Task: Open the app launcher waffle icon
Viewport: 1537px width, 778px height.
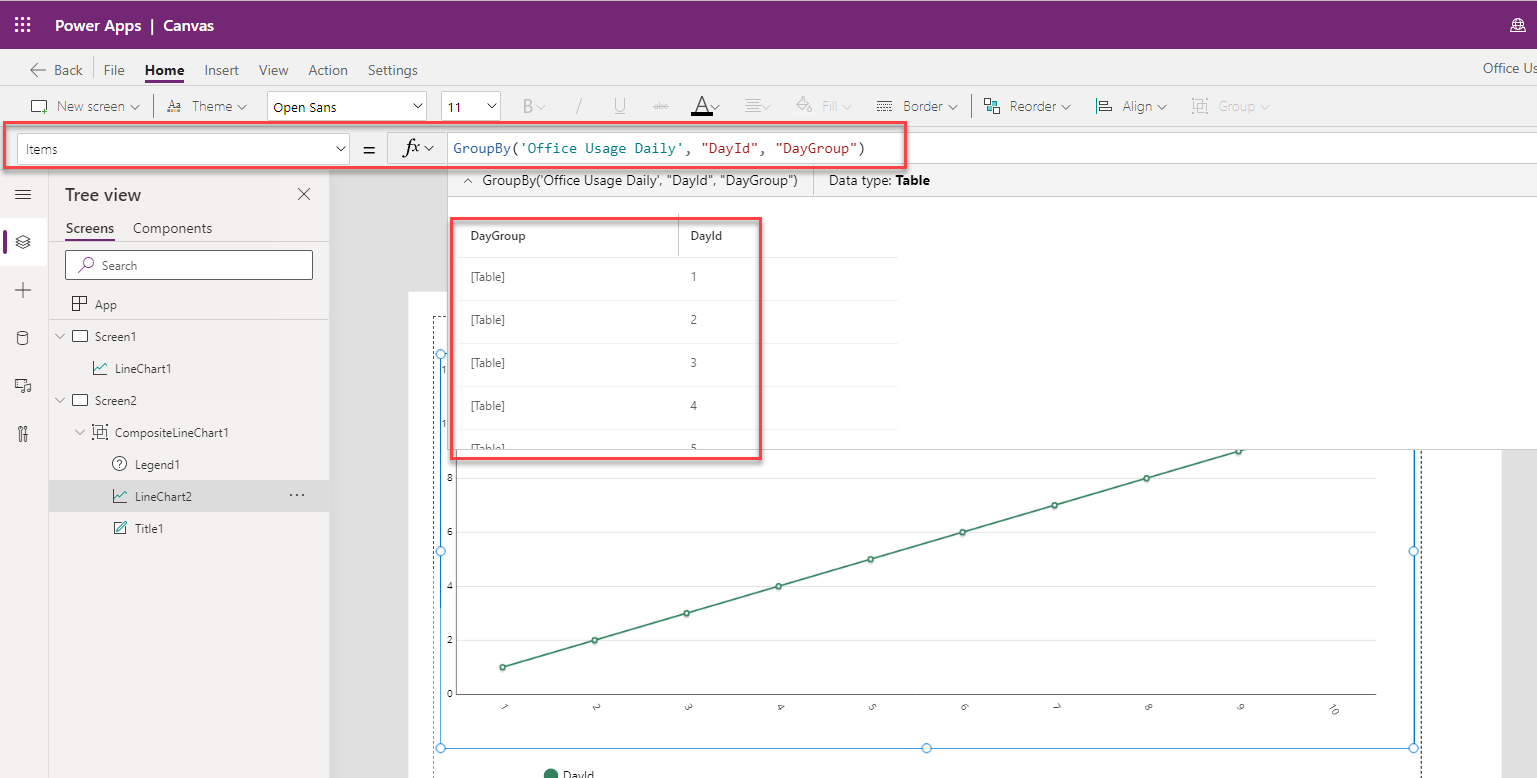Action: click(x=22, y=25)
